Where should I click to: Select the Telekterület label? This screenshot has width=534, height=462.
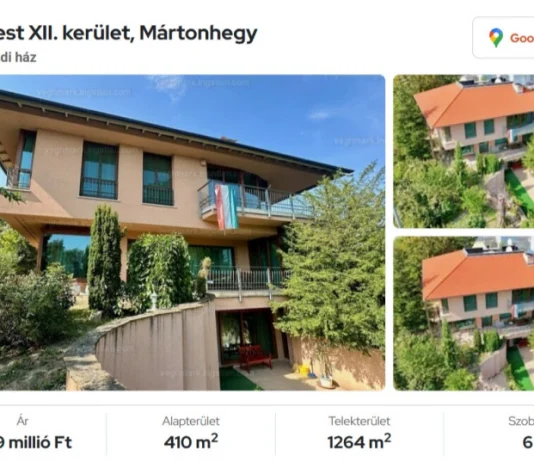click(x=359, y=421)
